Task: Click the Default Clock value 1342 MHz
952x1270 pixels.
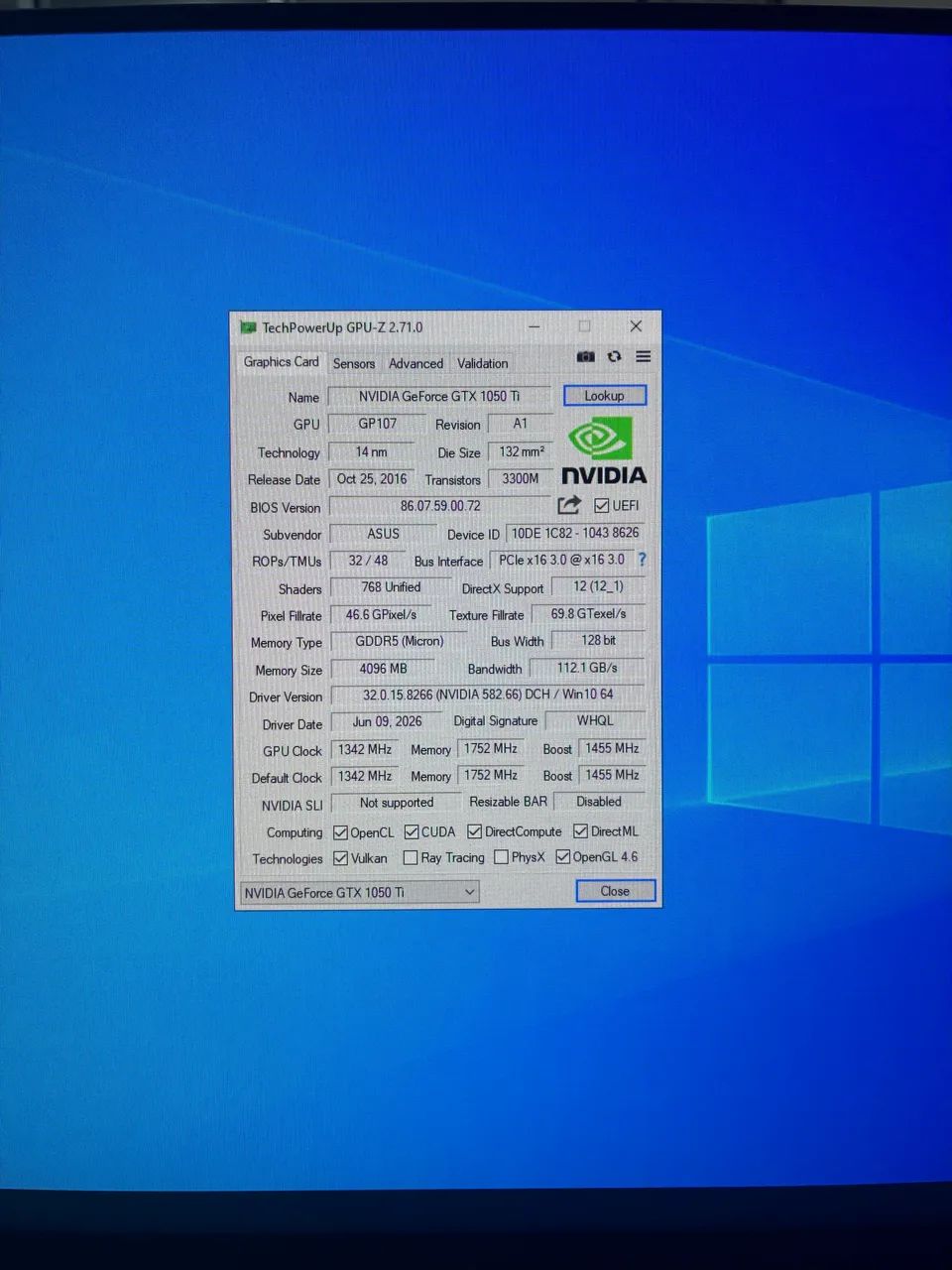Action: (x=364, y=777)
